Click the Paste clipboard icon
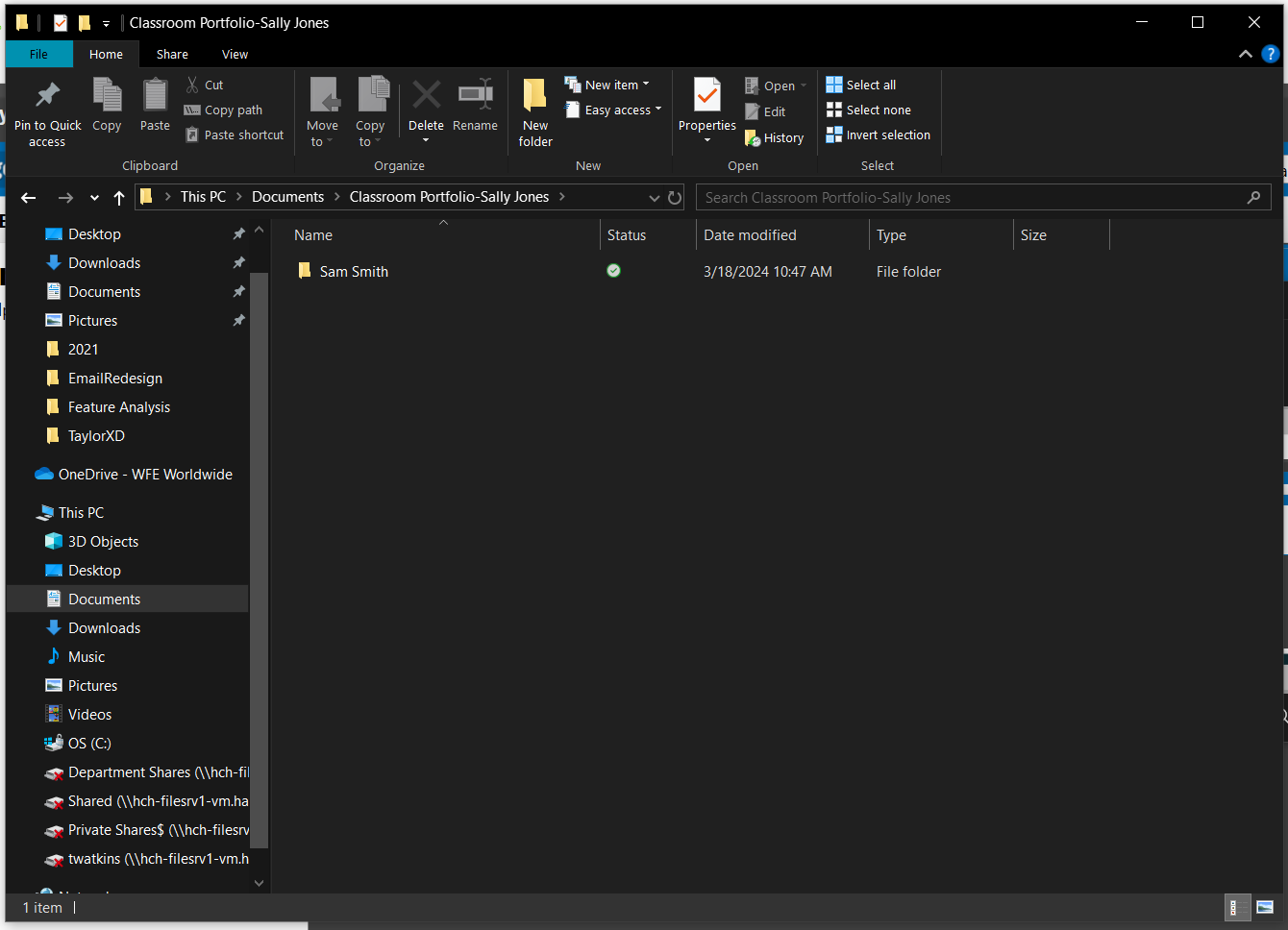Image resolution: width=1288 pixels, height=930 pixels. coord(155,96)
